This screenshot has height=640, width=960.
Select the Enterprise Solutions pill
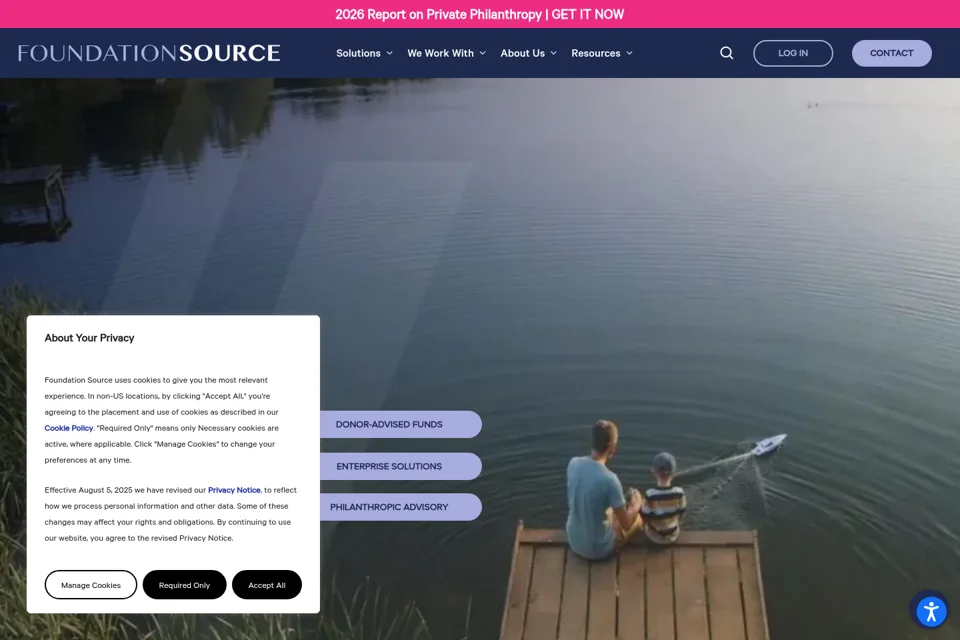(400, 466)
